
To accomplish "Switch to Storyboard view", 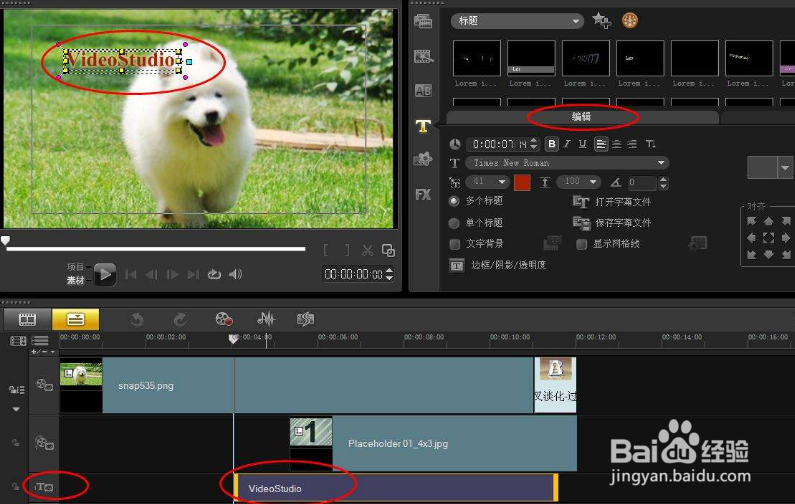I will click(27, 319).
